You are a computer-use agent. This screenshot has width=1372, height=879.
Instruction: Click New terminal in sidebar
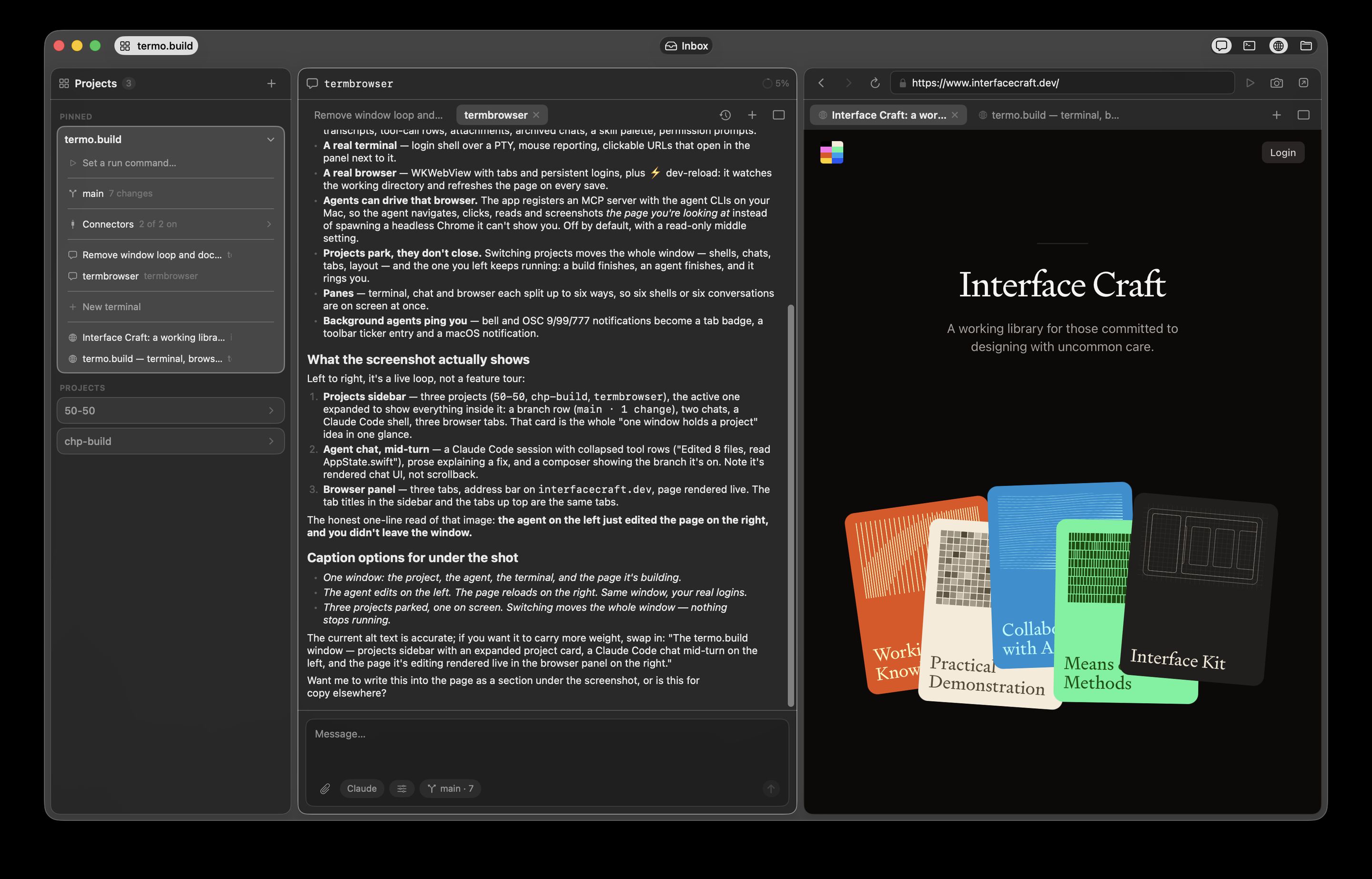(171, 306)
